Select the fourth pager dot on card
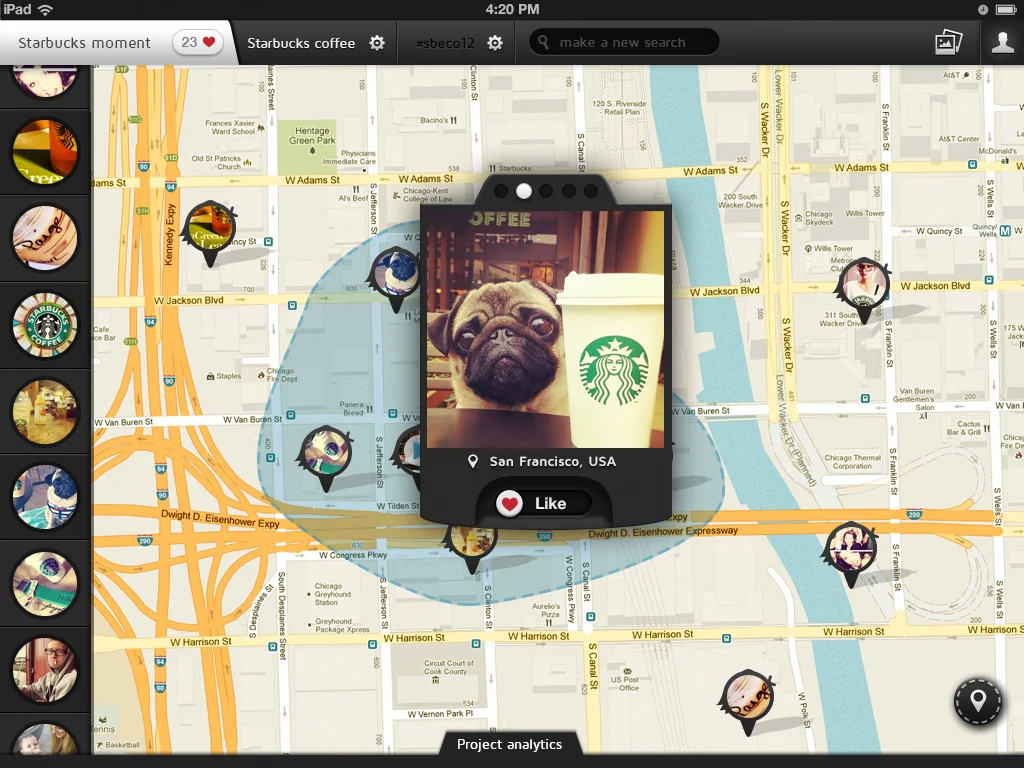Screen dimensions: 1024x768 point(569,191)
